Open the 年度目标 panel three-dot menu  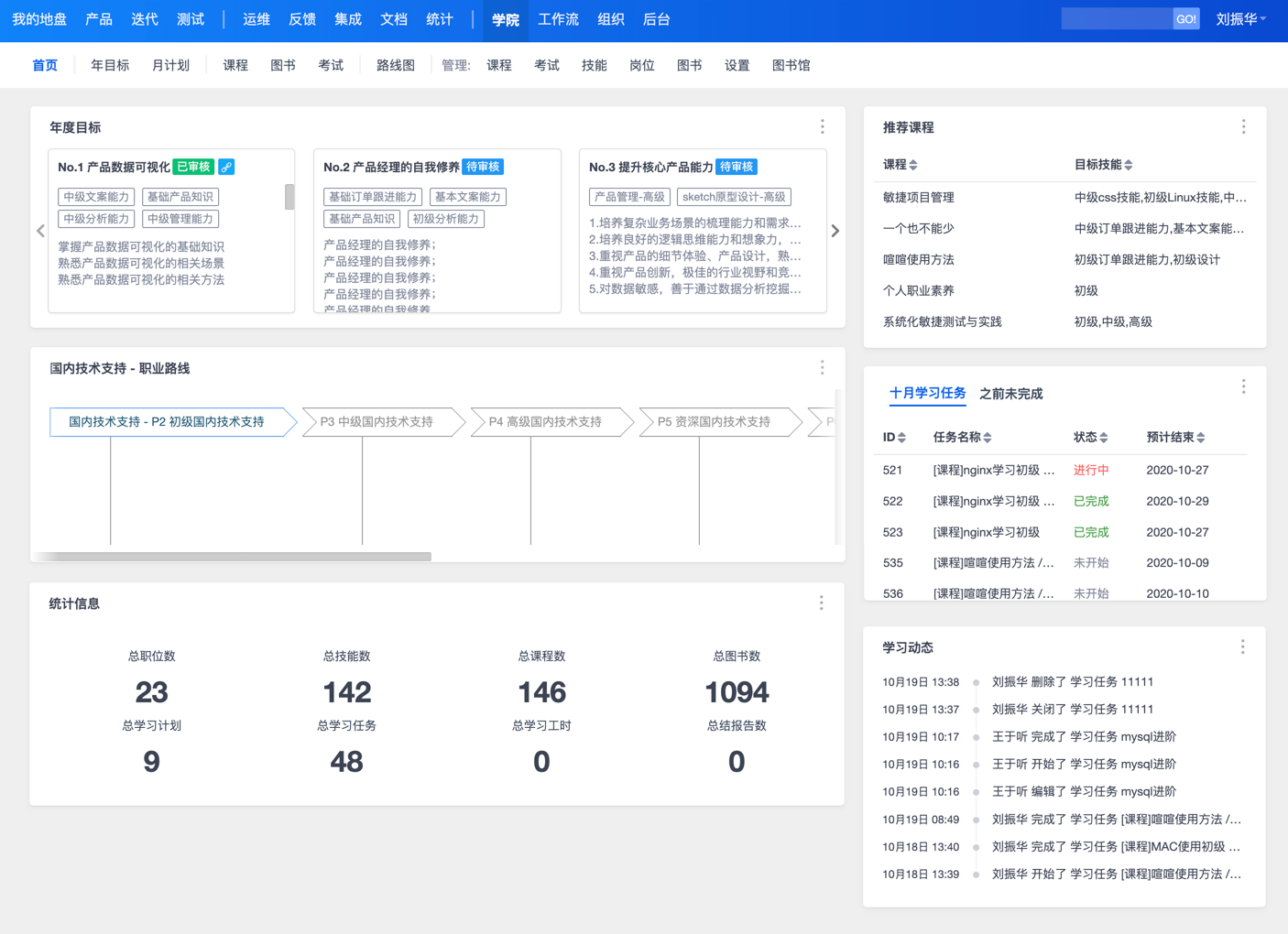point(822,127)
